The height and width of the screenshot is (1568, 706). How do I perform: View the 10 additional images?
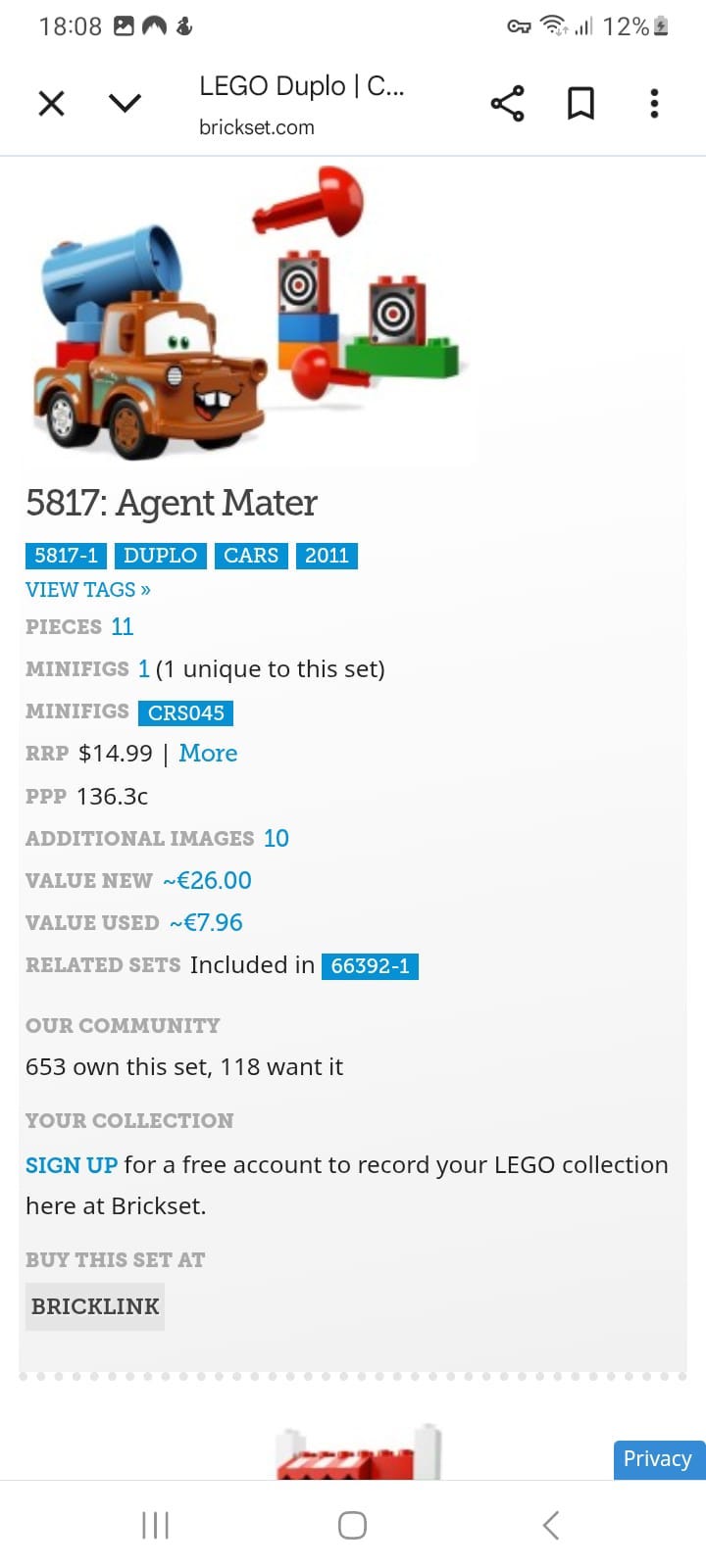(x=276, y=839)
